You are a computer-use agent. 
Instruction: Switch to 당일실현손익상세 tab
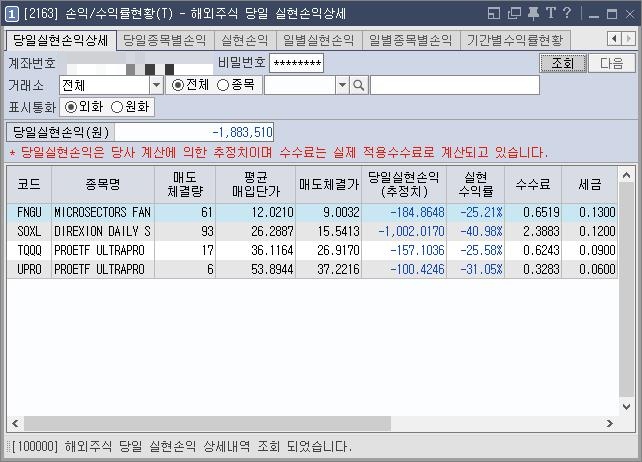pyautogui.click(x=61, y=40)
